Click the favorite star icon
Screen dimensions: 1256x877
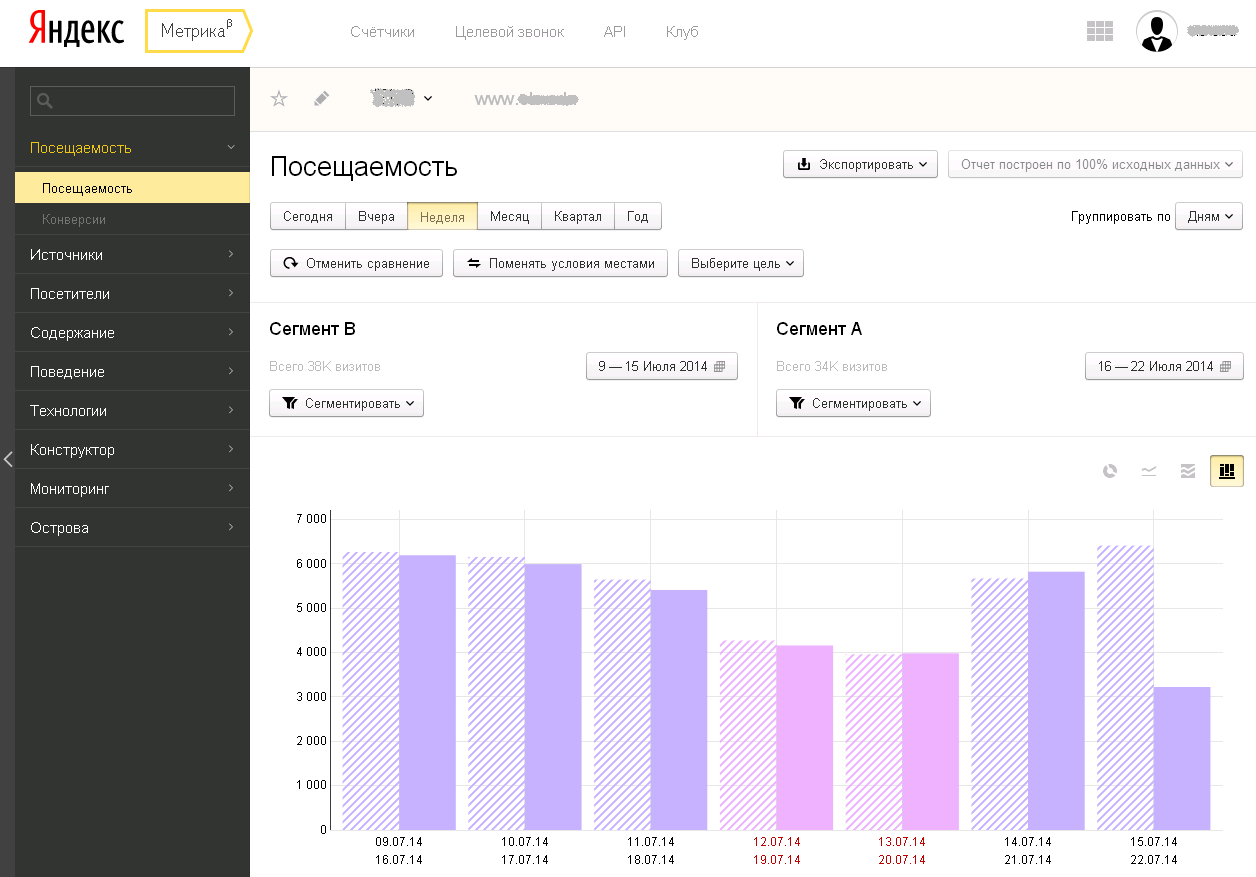(x=280, y=98)
